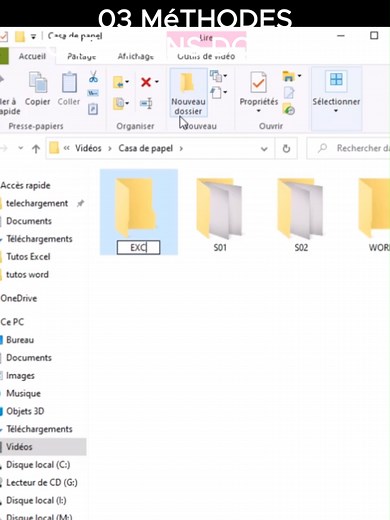Viewport: 390px width, 520px height.
Task: Click the Copier icon in the ribbon
Action: tap(38, 82)
